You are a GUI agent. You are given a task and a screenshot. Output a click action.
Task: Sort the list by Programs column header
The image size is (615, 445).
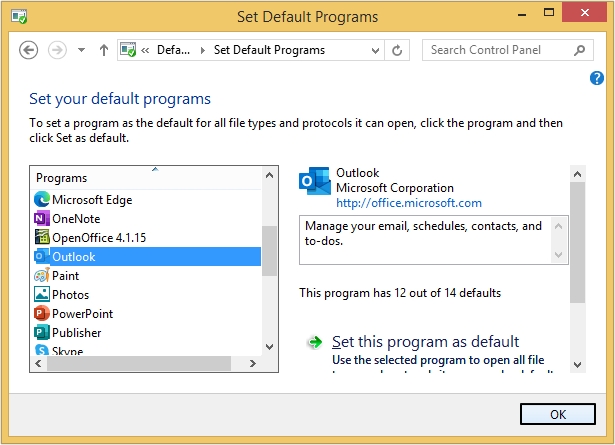(146, 178)
